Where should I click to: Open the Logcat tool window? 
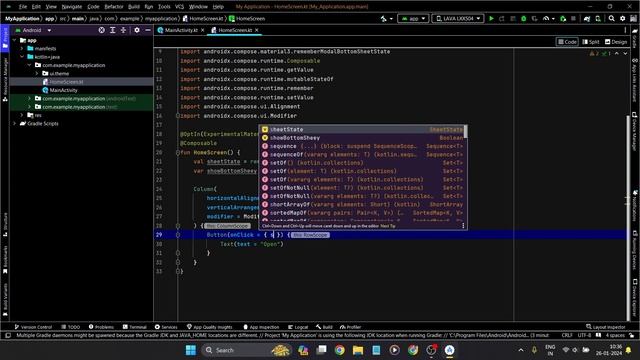(298, 327)
